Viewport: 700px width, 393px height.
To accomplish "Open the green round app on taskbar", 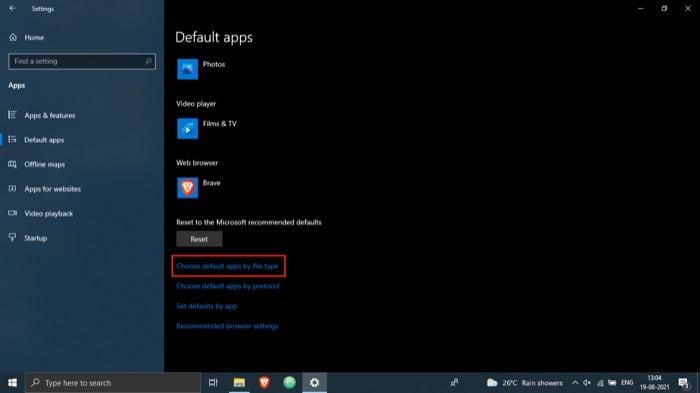I will [x=289, y=383].
